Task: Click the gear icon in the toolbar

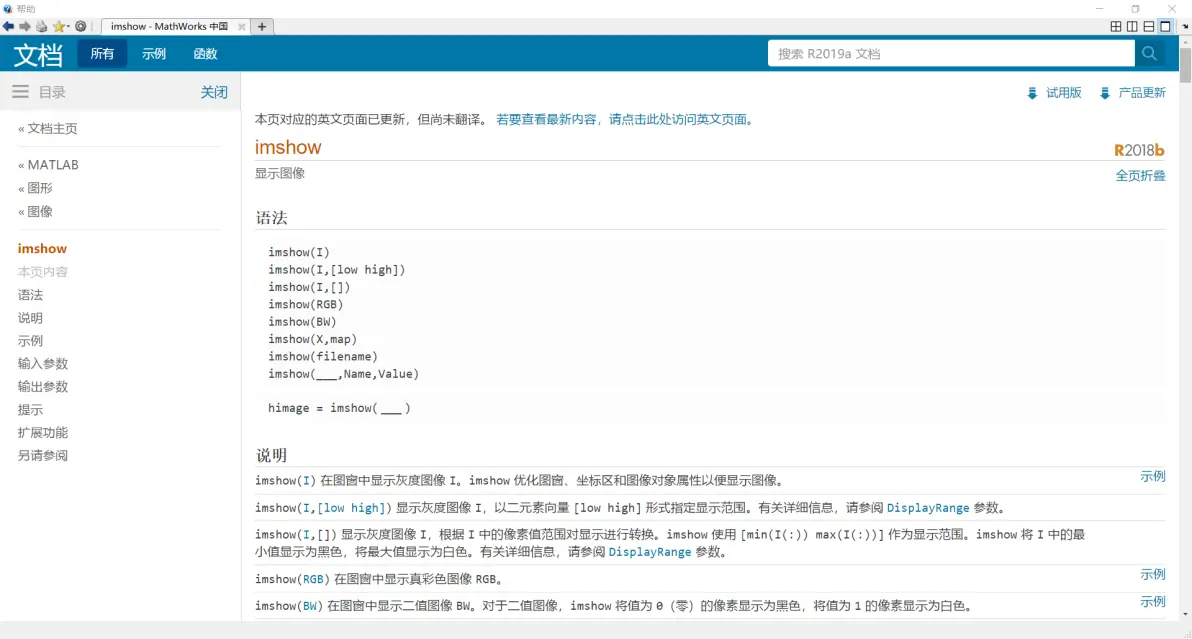Action: [81, 27]
